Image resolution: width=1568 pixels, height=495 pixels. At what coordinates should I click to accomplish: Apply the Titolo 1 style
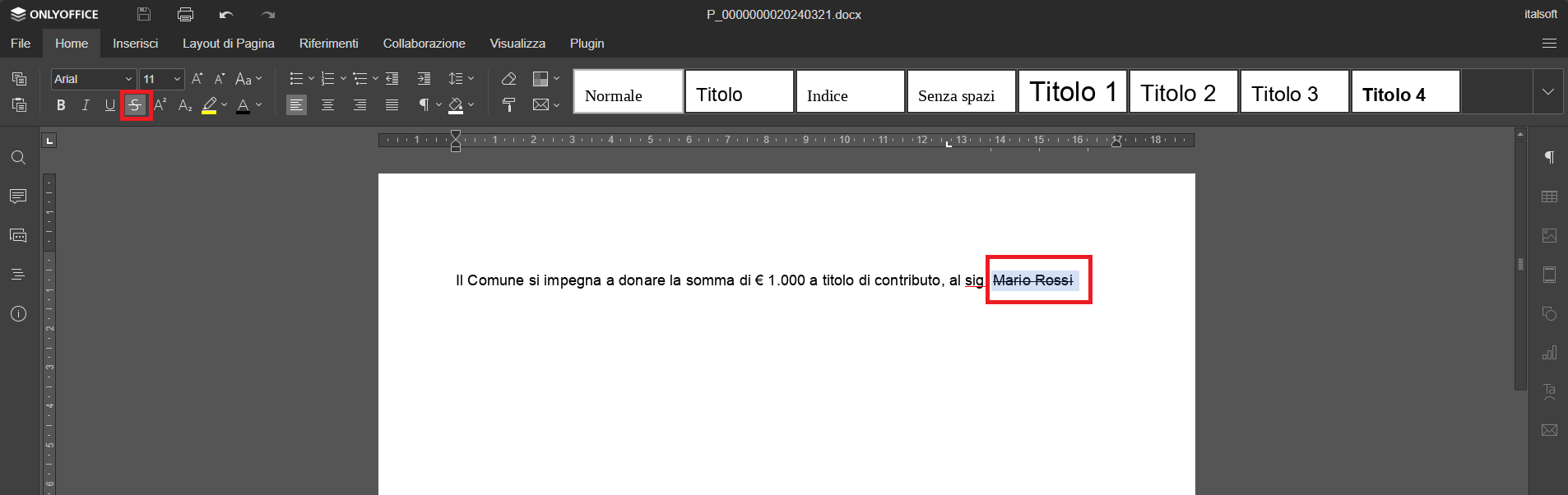click(1072, 91)
